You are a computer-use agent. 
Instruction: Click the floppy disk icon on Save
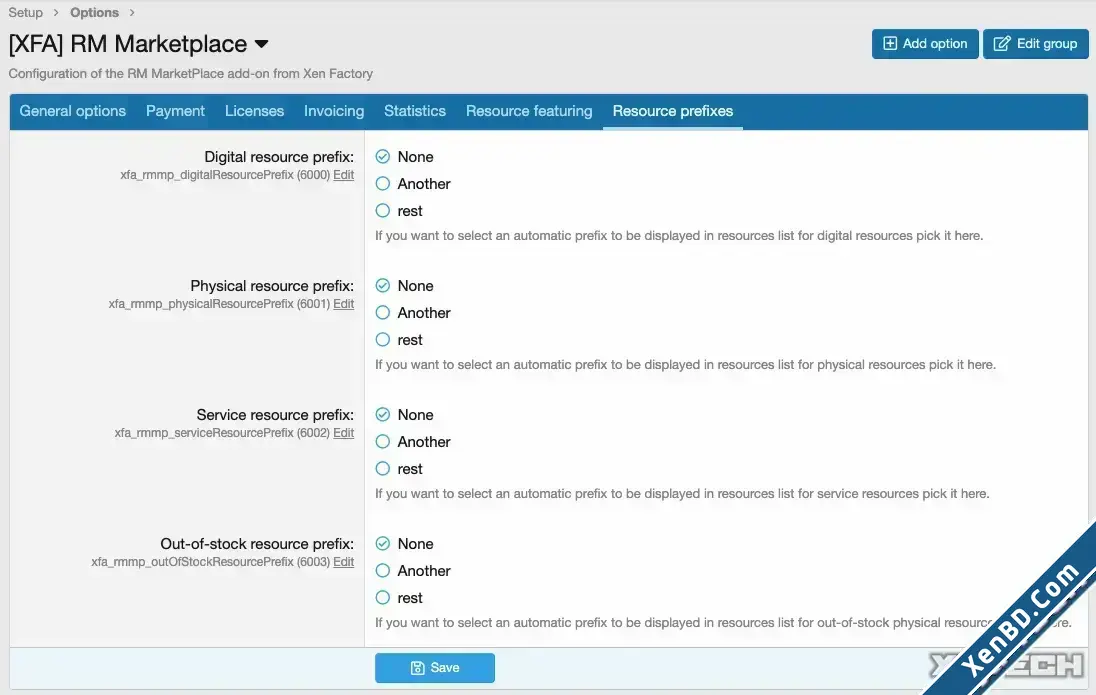click(x=417, y=668)
